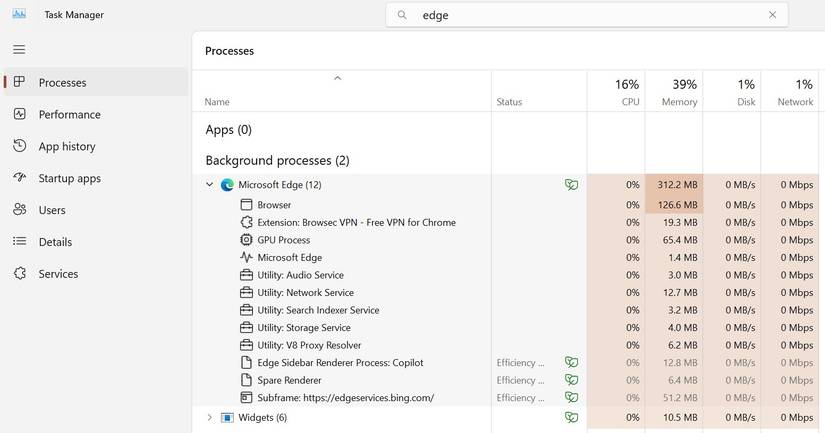Click the efficiency mode leaf for Microsoft Edge
The image size is (825, 433).
[571, 185]
